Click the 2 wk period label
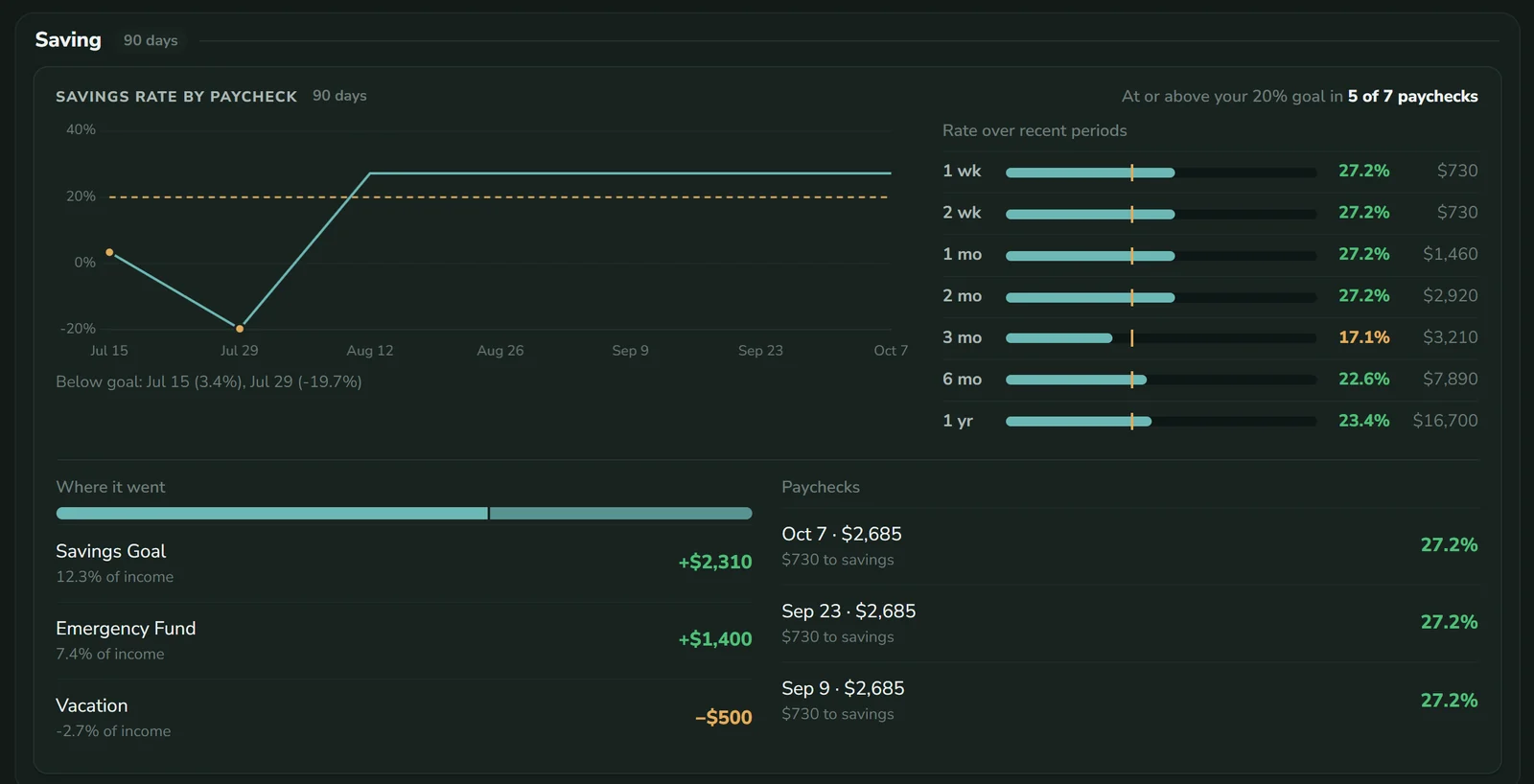 click(962, 213)
